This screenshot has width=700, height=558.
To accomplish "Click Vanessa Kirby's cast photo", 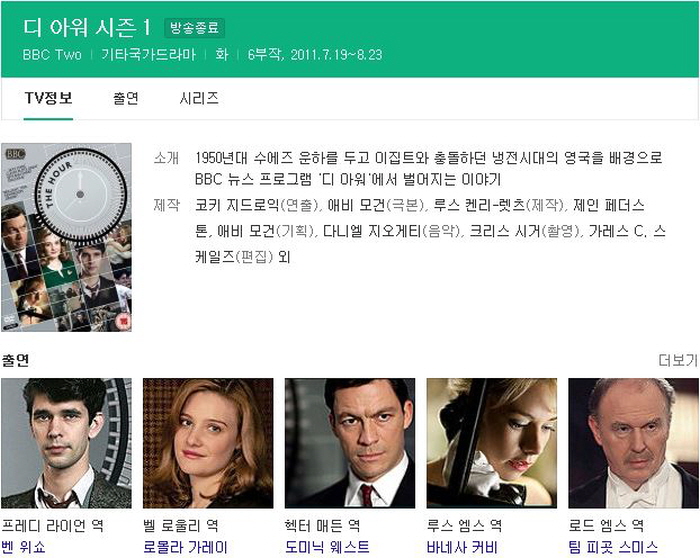I will [x=492, y=443].
